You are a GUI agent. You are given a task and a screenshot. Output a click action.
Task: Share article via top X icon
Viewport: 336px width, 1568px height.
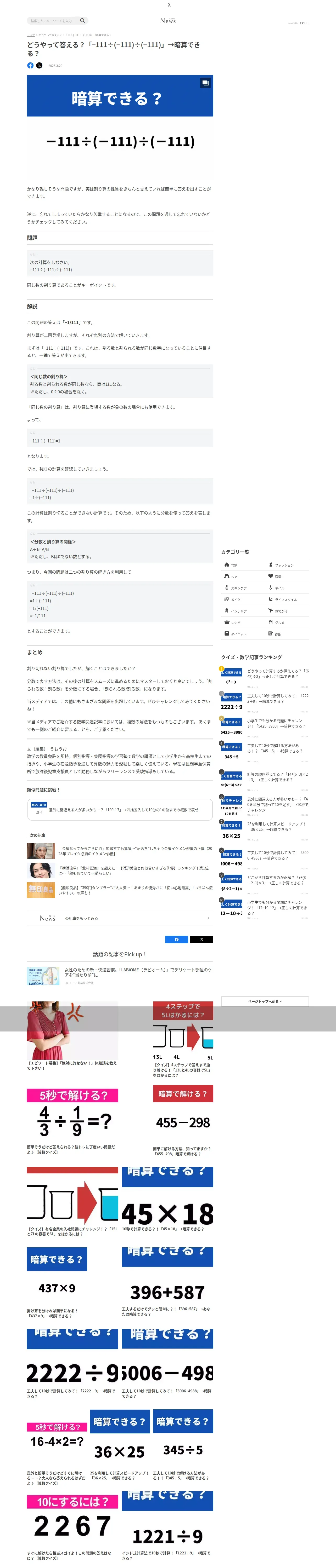(x=39, y=65)
